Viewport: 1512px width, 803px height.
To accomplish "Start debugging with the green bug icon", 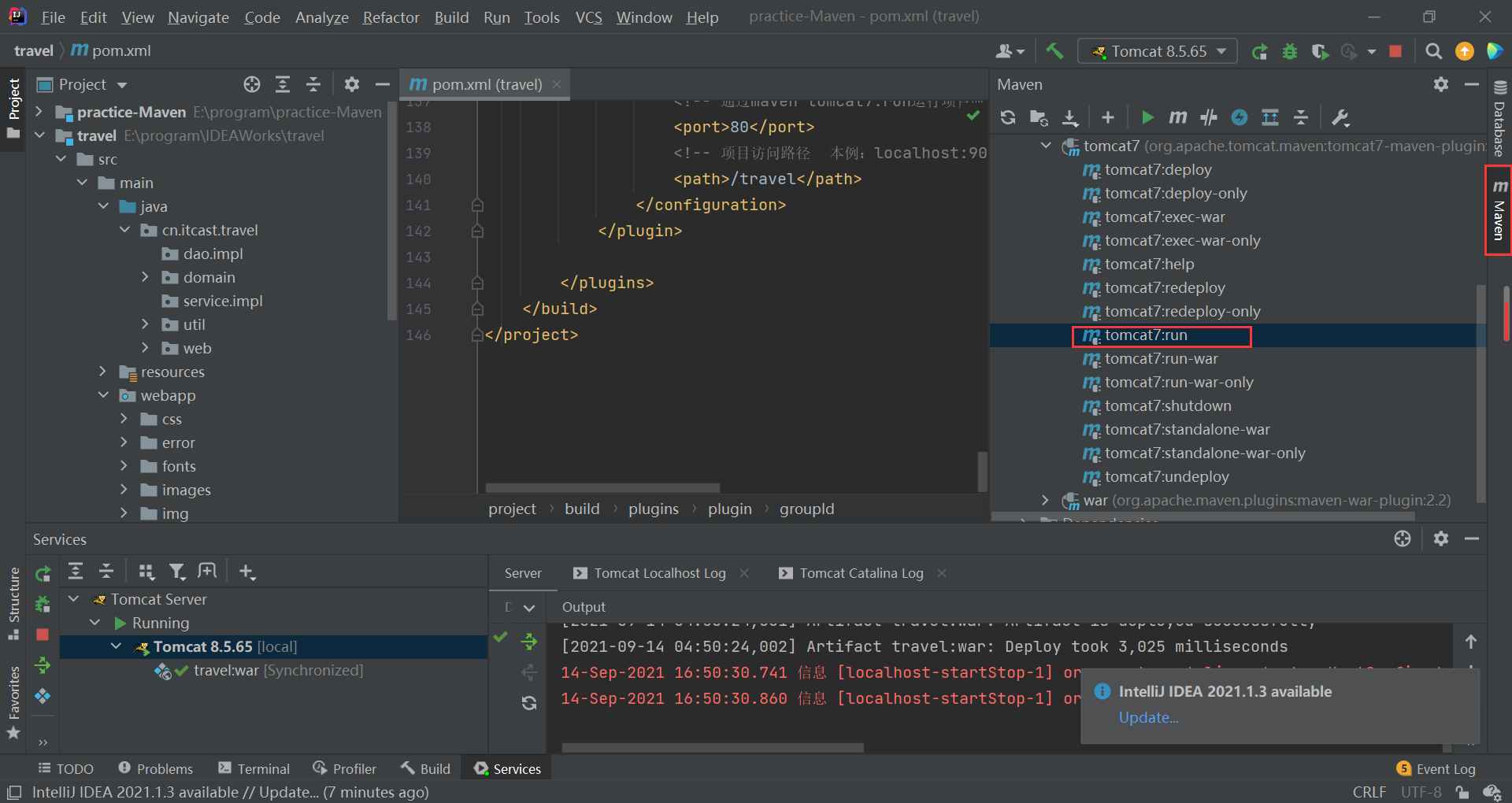I will (1290, 51).
